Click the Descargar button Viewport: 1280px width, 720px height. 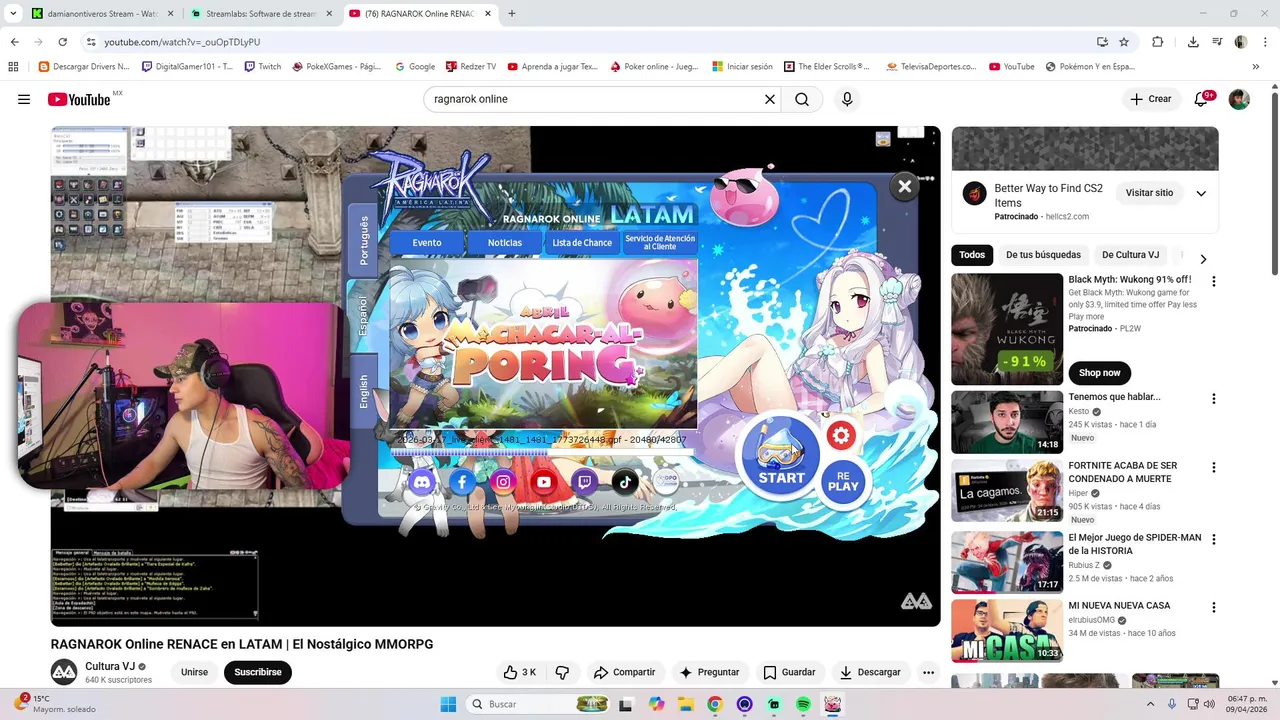coord(870,672)
